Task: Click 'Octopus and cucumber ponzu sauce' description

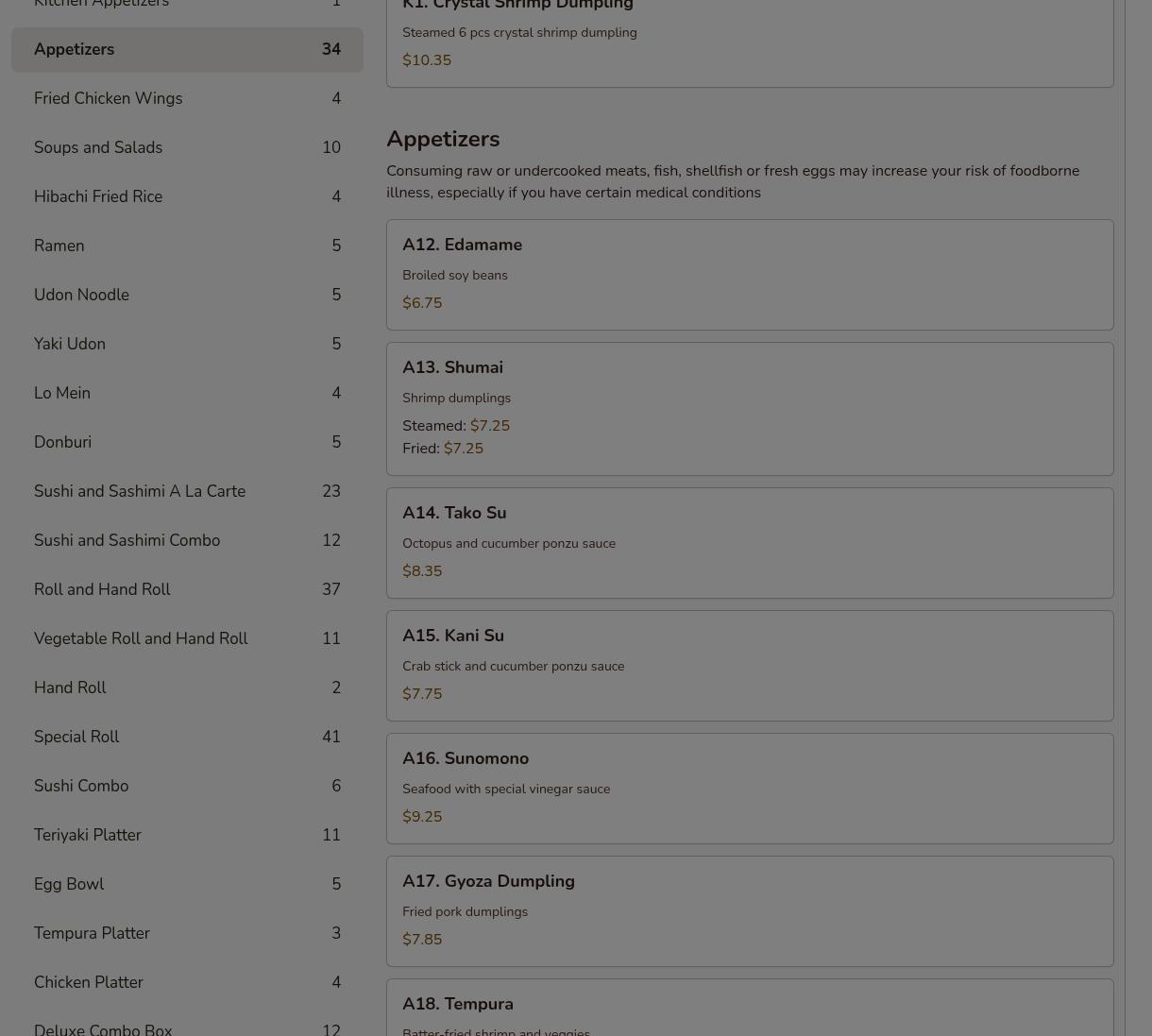Action: tap(509, 543)
